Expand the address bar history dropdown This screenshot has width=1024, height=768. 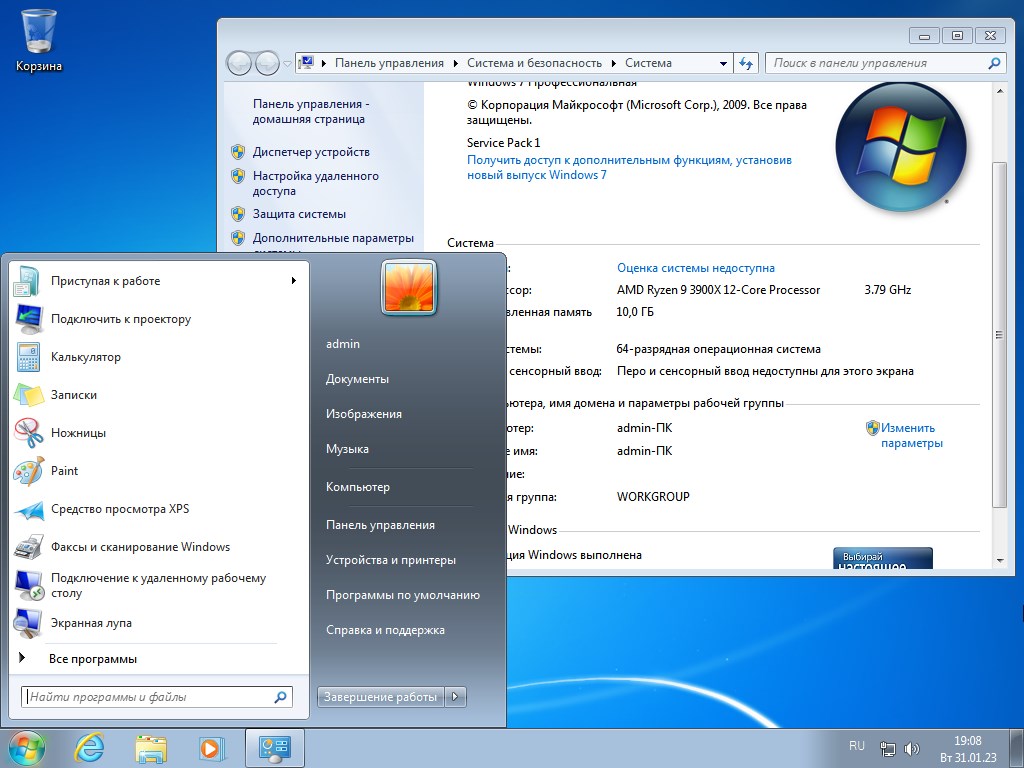coord(723,63)
